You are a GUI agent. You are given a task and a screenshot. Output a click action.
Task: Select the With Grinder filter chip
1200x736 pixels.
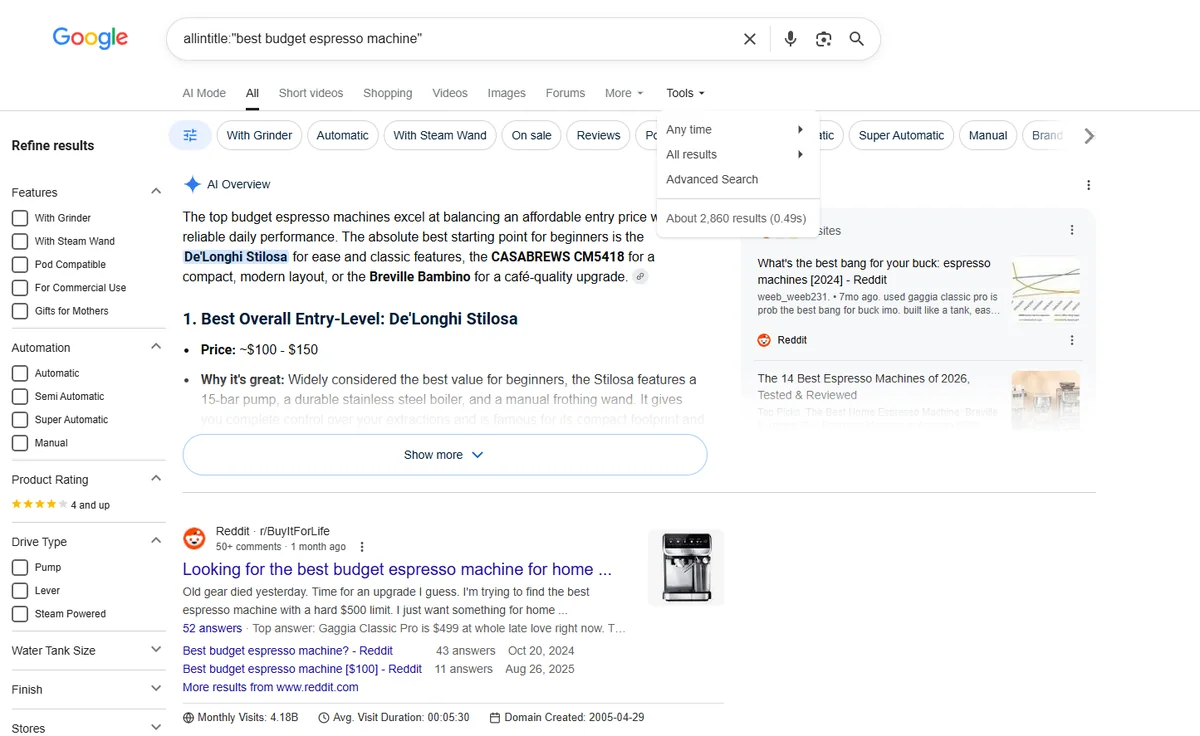pyautogui.click(x=259, y=135)
